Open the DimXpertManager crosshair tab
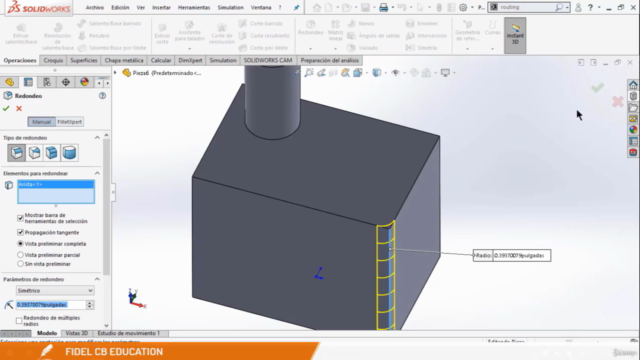Image resolution: width=640 pixels, height=360 pixels. coord(66,82)
